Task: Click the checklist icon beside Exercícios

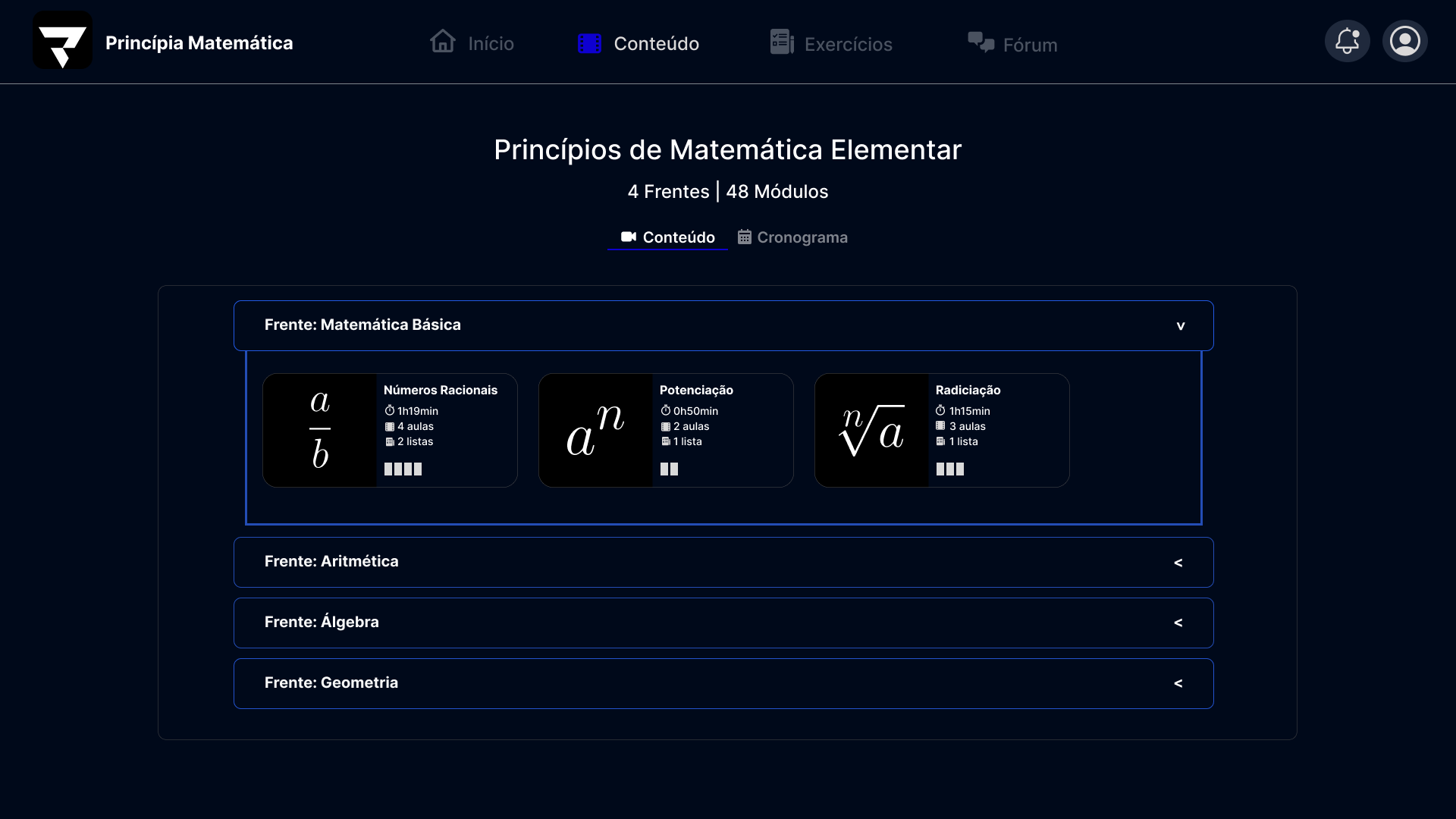Action: [782, 42]
